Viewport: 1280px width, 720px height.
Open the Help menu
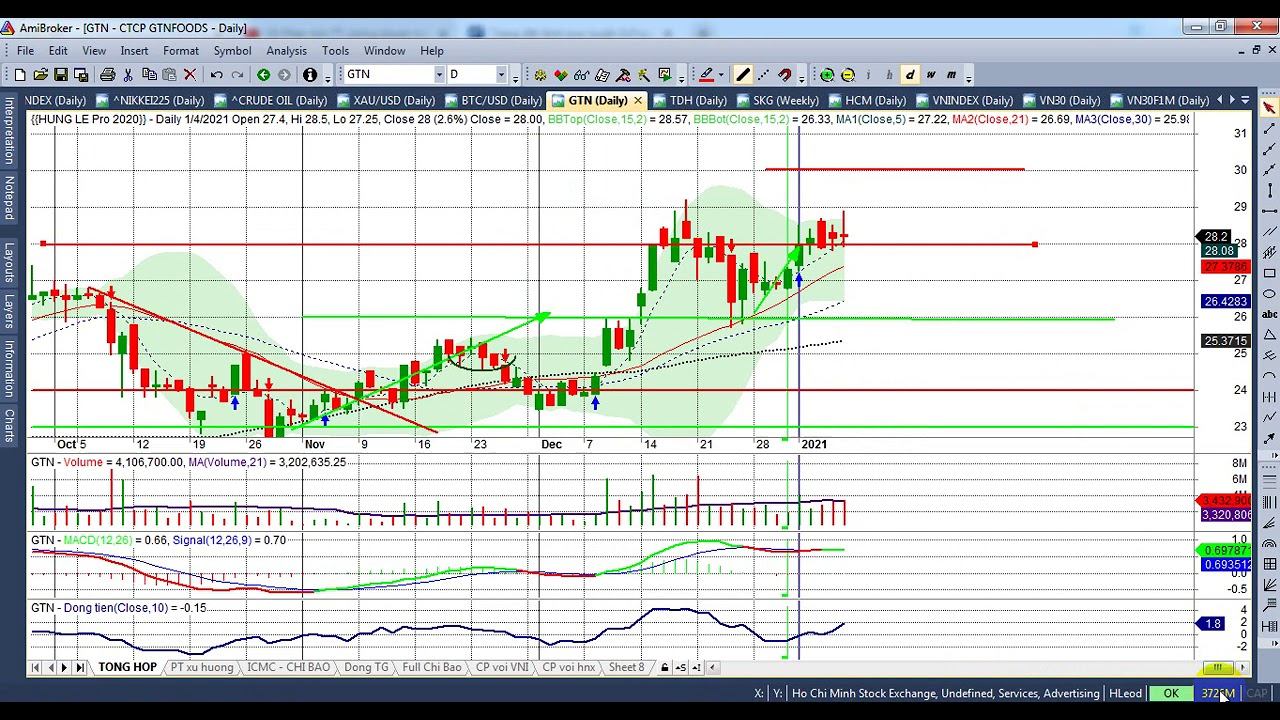tap(432, 51)
